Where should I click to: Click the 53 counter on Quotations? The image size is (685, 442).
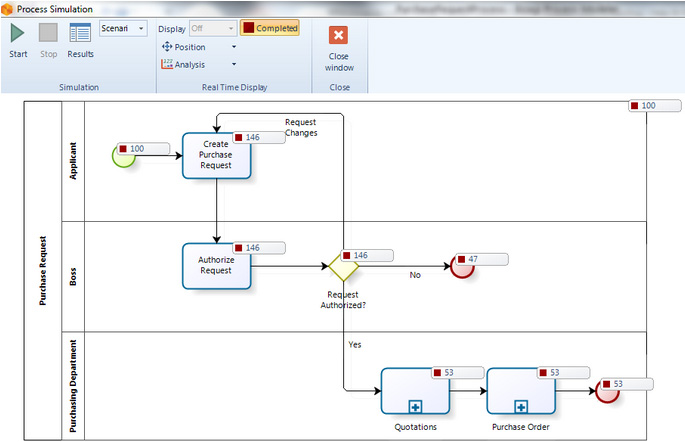point(458,373)
